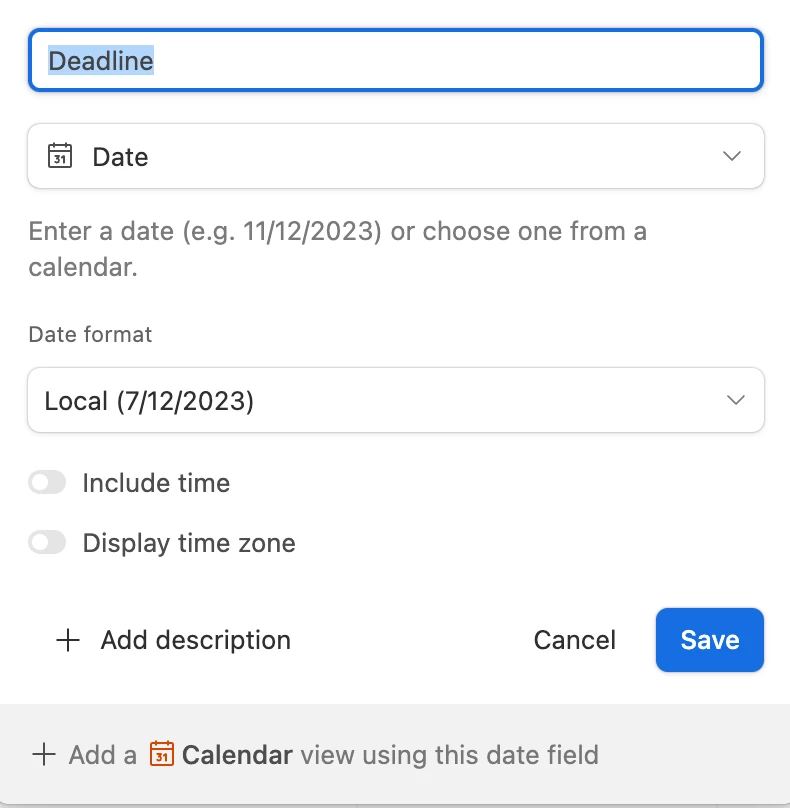790x808 pixels.
Task: Click the orange Calendar view icon
Action: pyautogui.click(x=162, y=754)
